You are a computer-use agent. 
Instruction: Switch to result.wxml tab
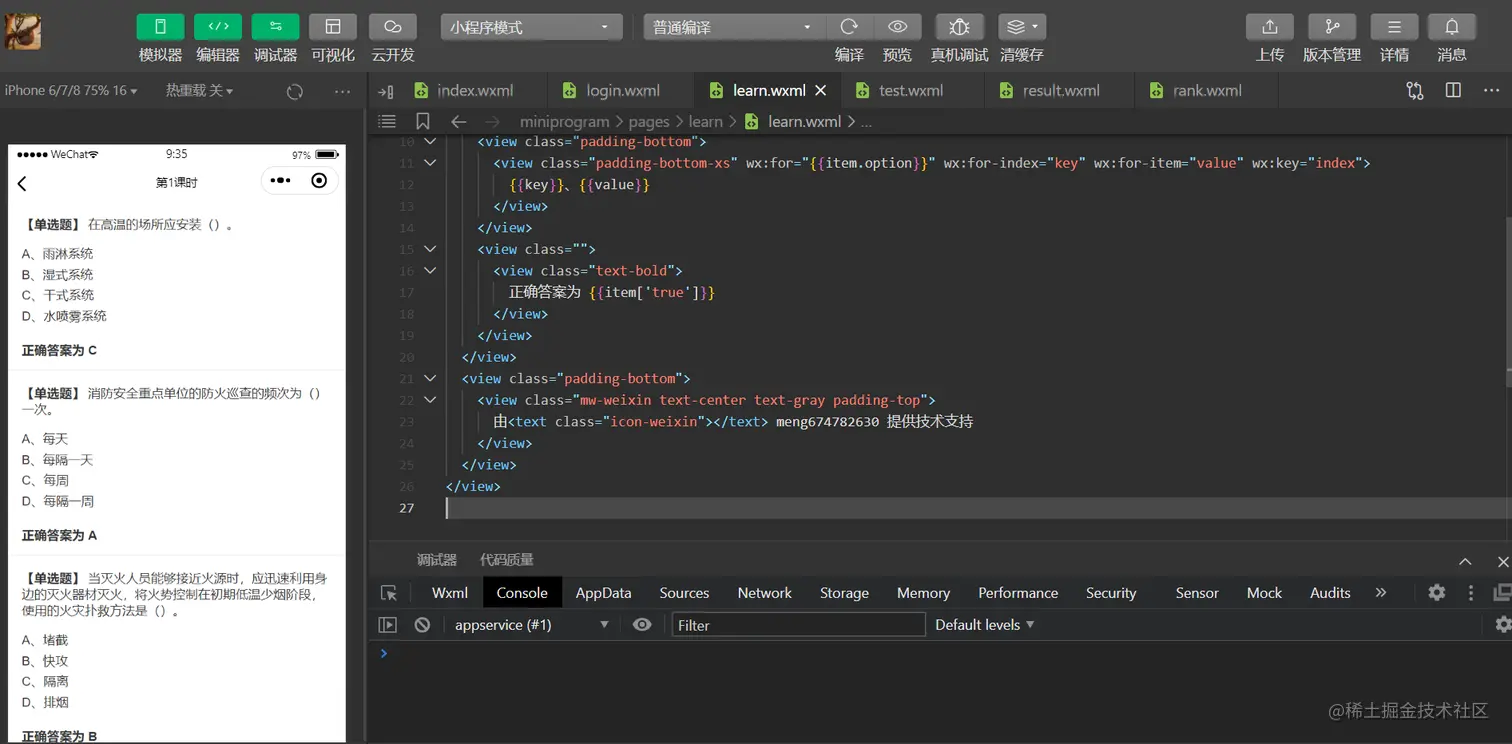click(1061, 90)
